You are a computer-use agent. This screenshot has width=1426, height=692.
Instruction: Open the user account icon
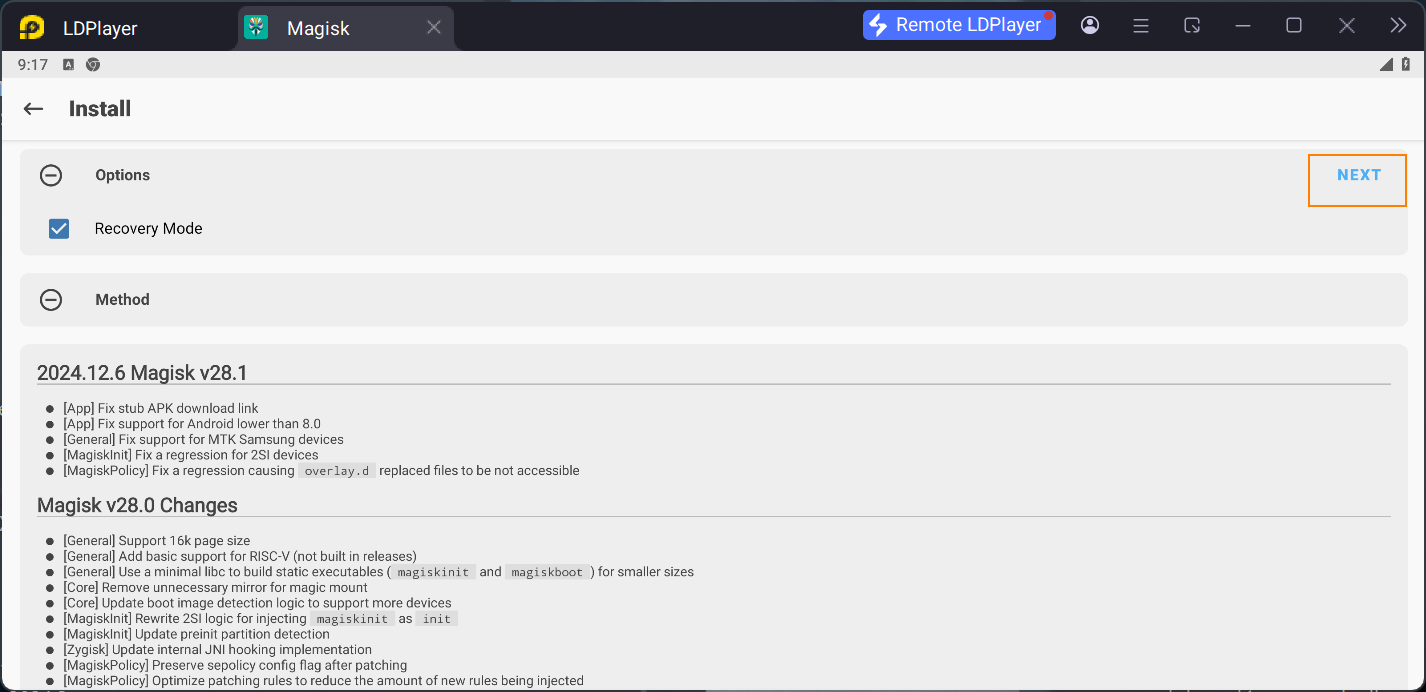[1090, 25]
